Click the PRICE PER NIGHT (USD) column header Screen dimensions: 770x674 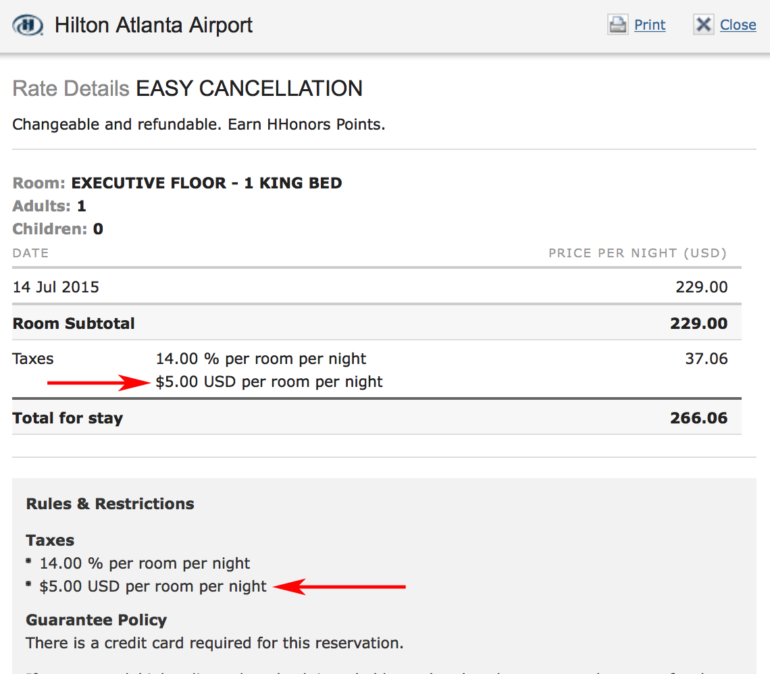(x=637, y=253)
